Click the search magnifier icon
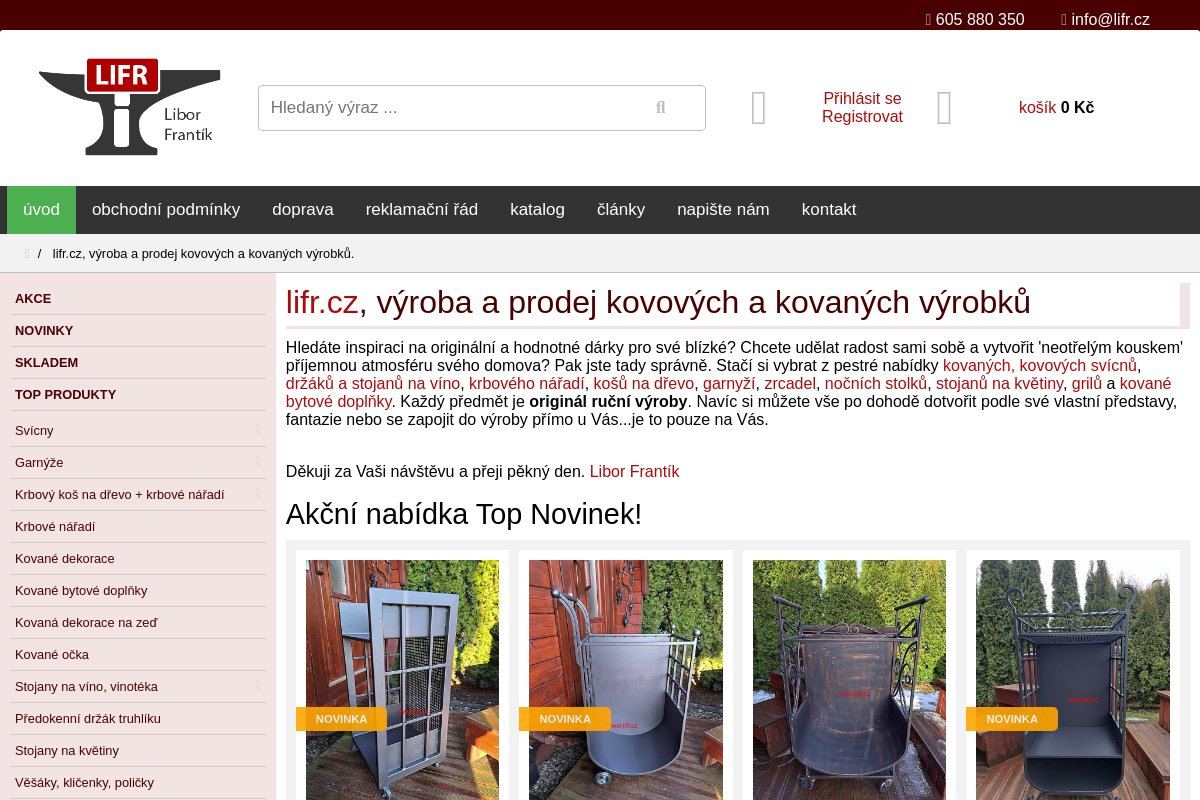Screen dimensions: 1200x800 point(661,108)
